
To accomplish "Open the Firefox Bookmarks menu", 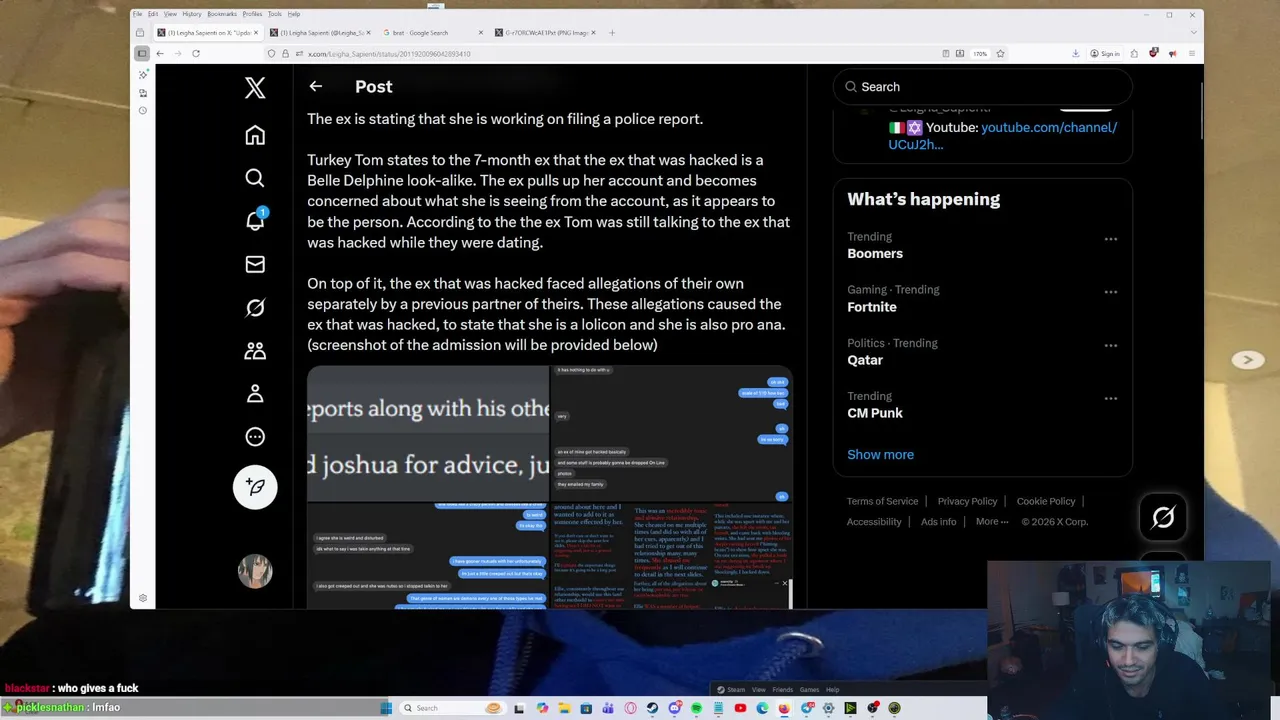I will click(x=222, y=14).
